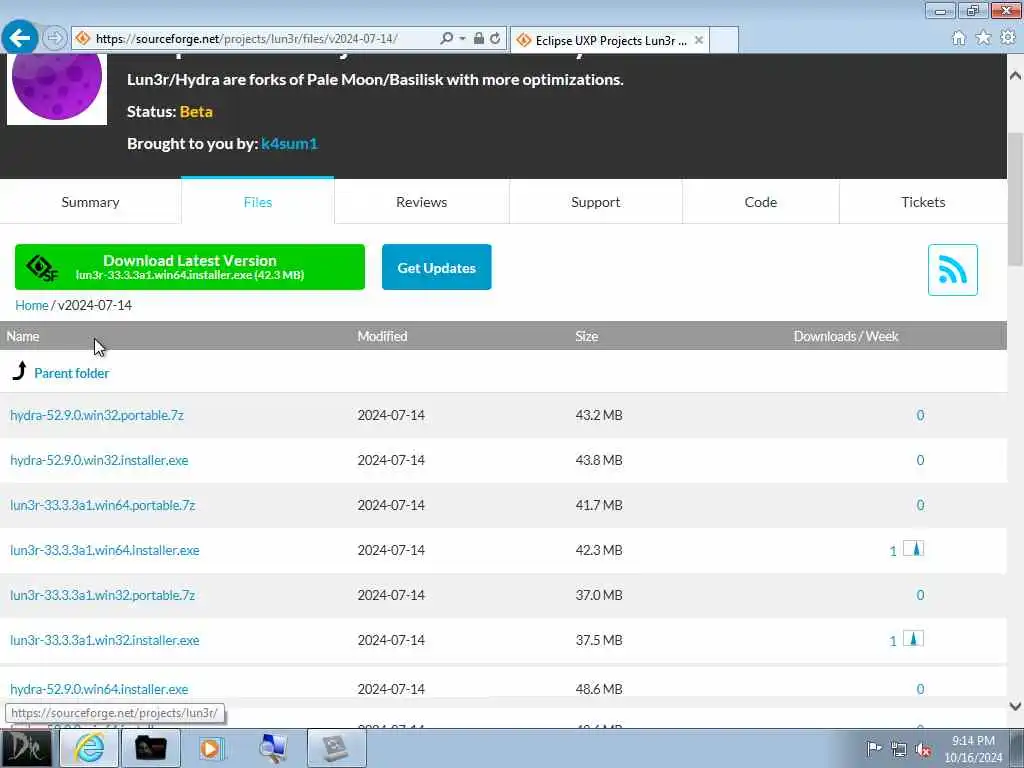Click the stats chart icon for lun3r win64 installer
Viewport: 1024px width, 768px height.
pos(914,549)
